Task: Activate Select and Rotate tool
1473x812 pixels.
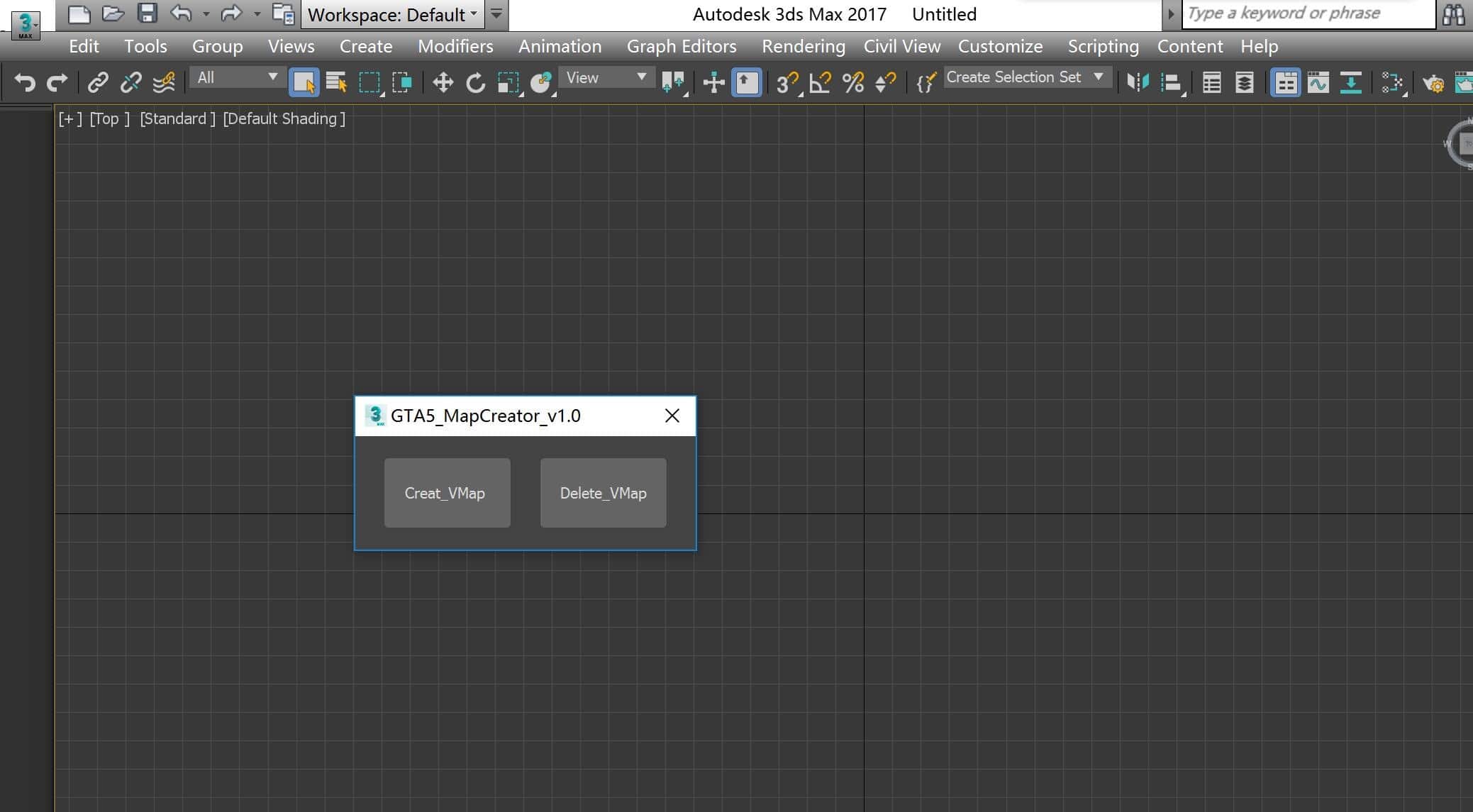Action: click(476, 82)
